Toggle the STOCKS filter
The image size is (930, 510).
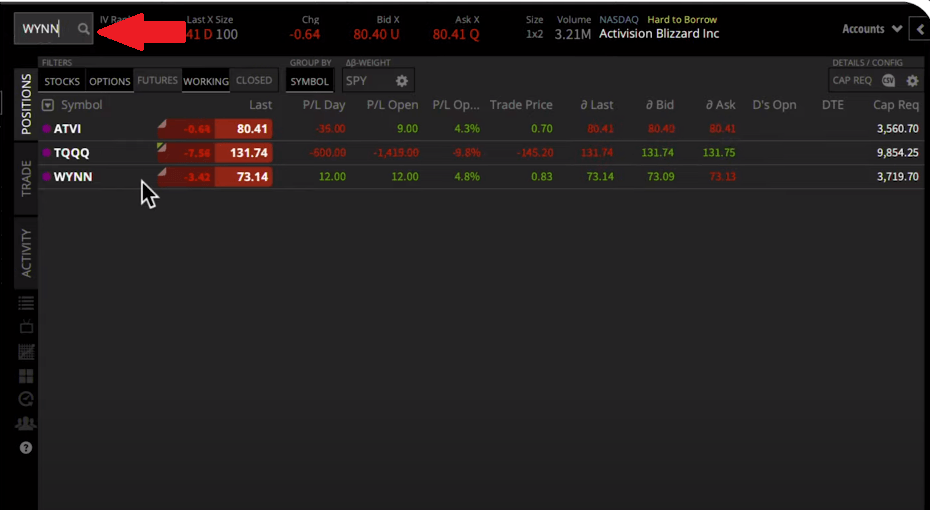62,81
